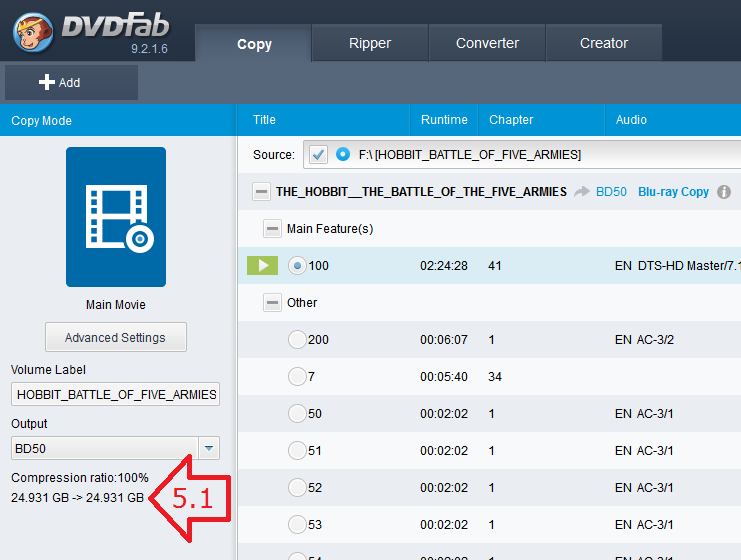
Task: Select title 7 radio button
Action: click(x=297, y=377)
